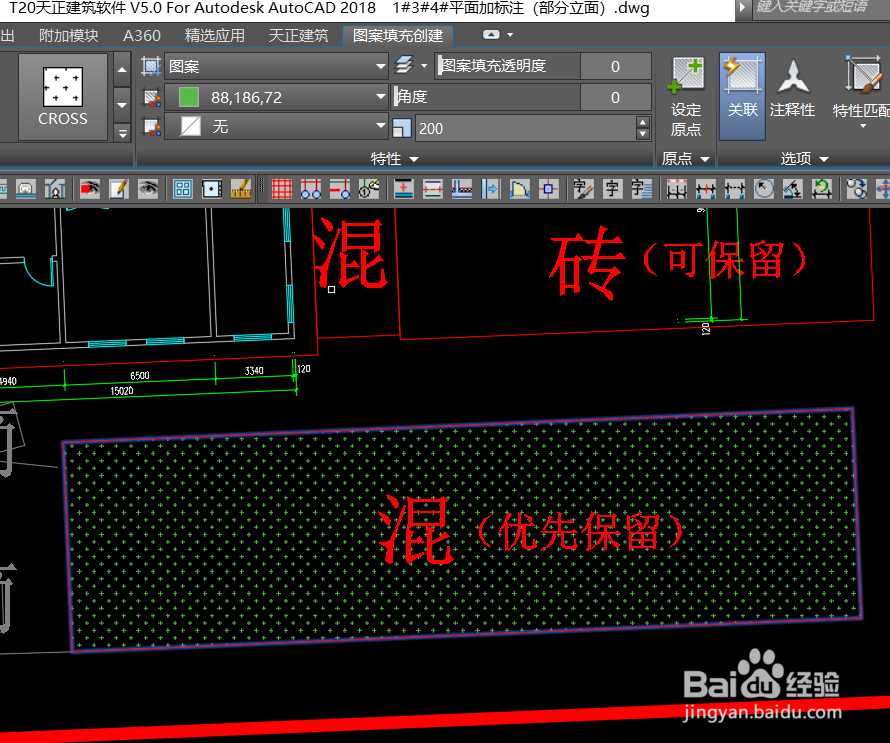Open the 天正建筑 ribbon tab
The image size is (890, 743).
point(298,36)
